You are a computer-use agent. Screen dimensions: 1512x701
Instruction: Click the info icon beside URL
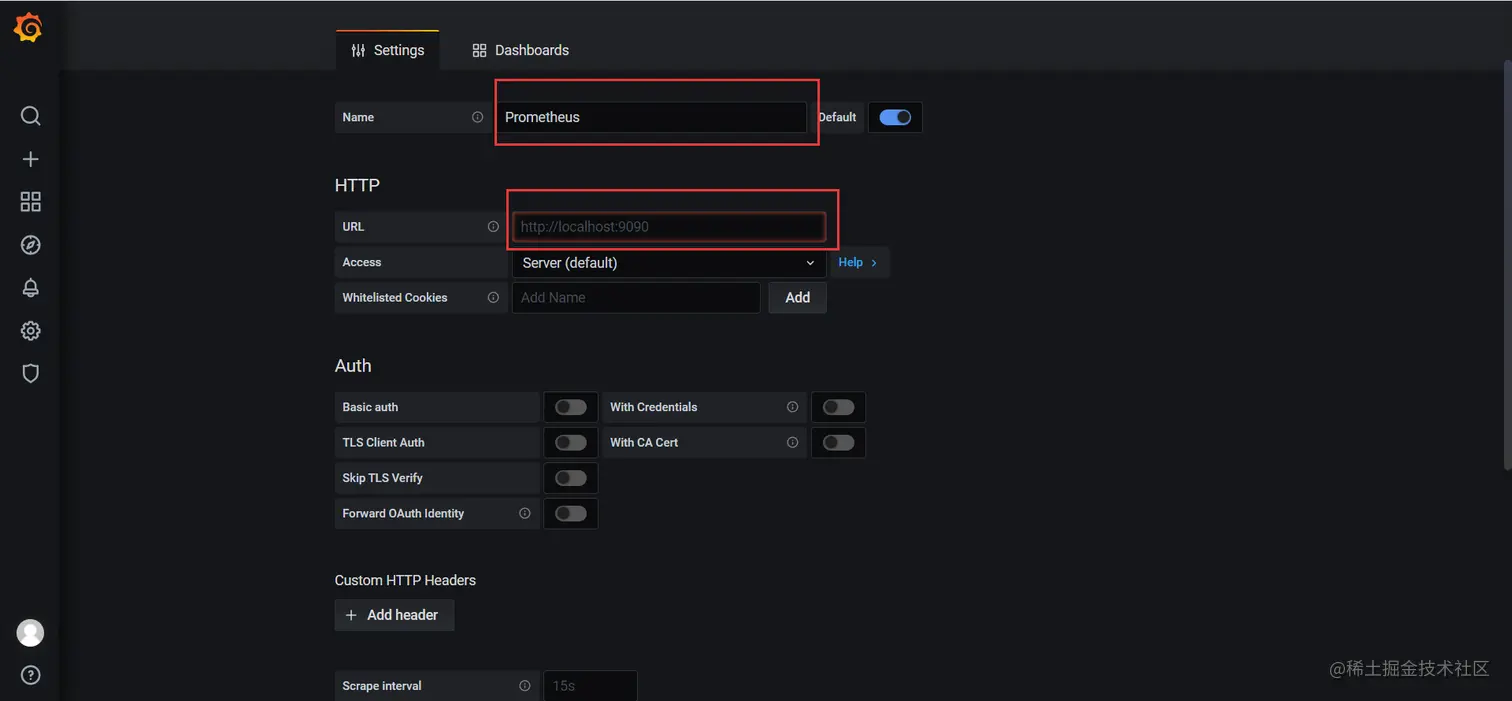click(x=493, y=227)
